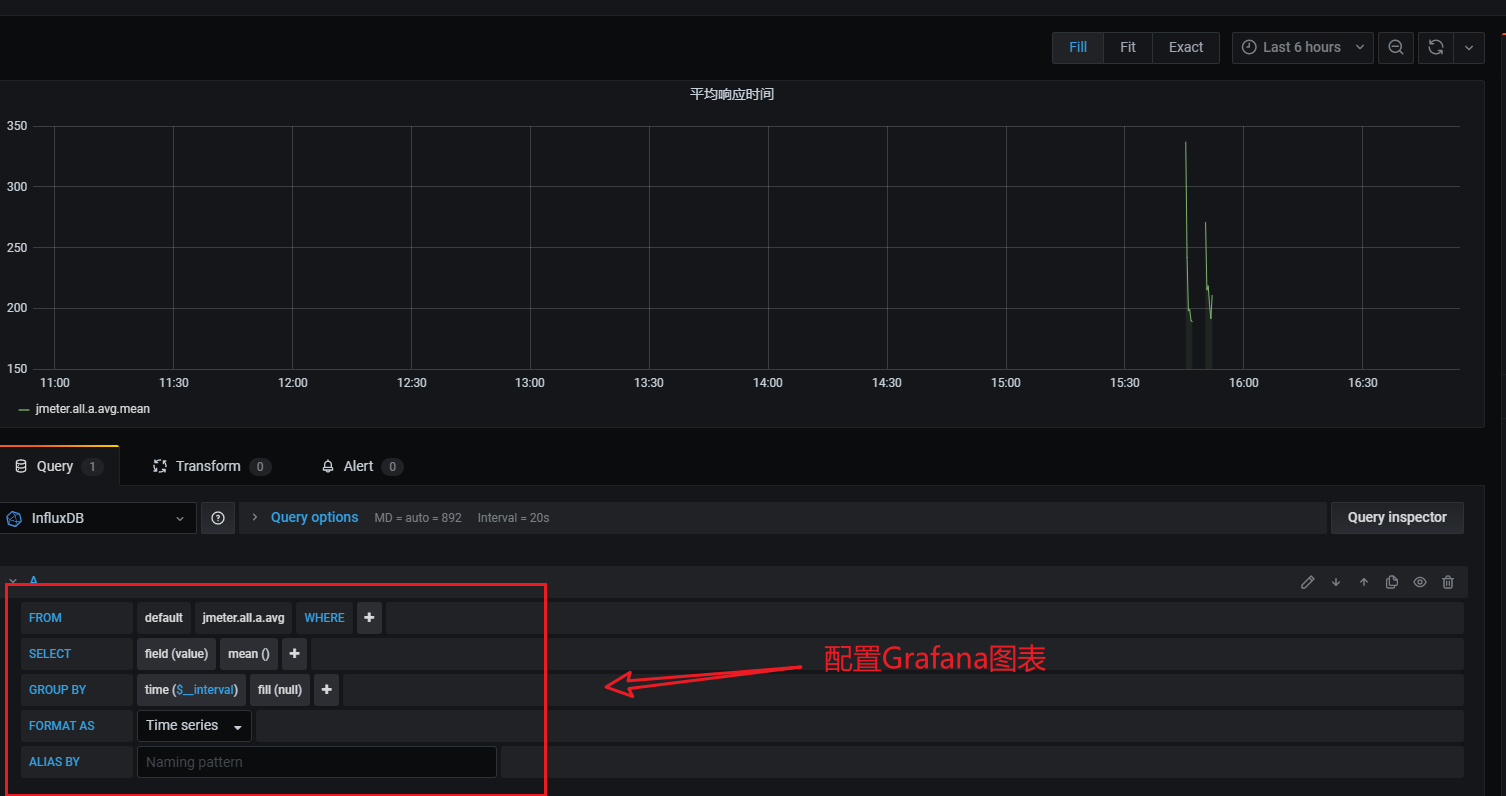Focus the ALIAS BY naming pattern field
1506x796 pixels.
point(317,762)
